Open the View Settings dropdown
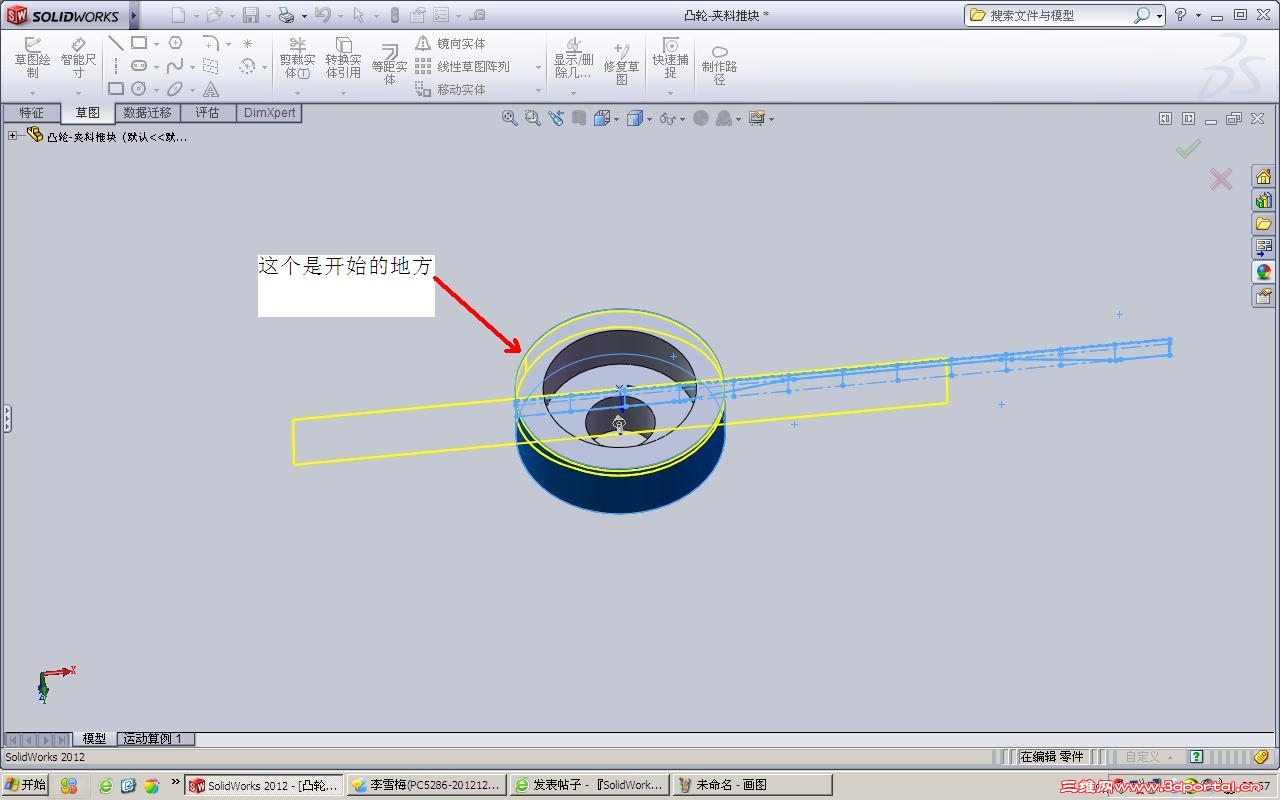This screenshot has height=800, width=1280. (x=771, y=119)
